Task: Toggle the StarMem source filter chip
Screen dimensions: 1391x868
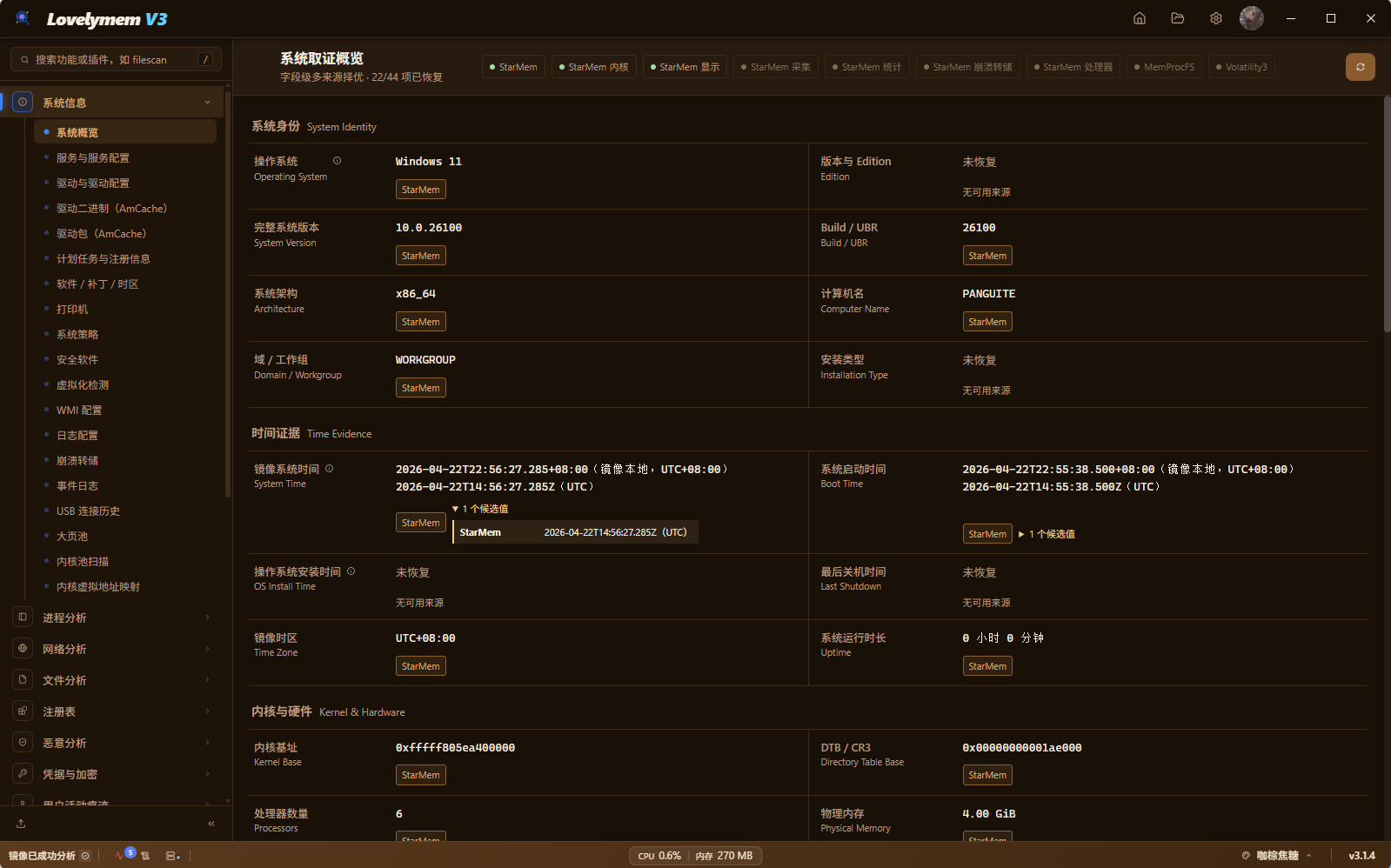Action: click(513, 67)
